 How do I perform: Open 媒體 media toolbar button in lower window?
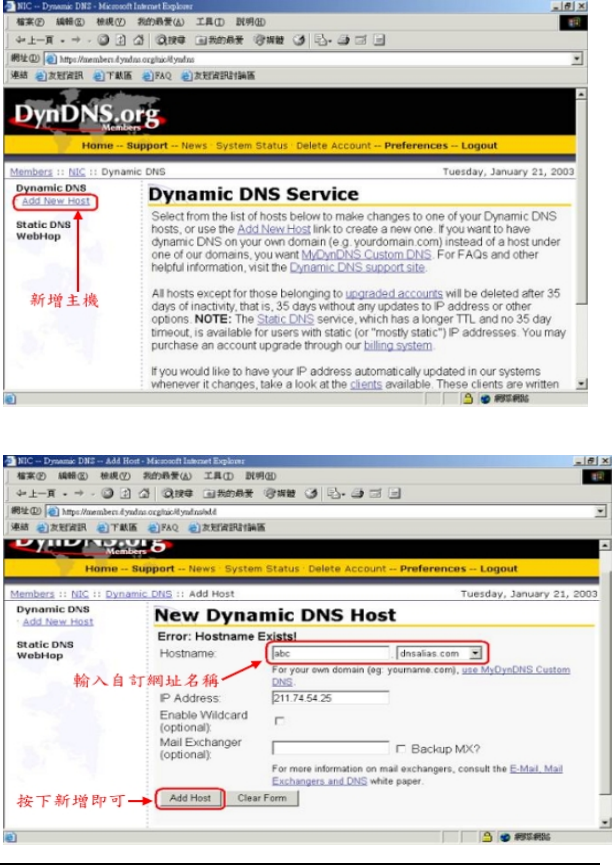[280, 493]
